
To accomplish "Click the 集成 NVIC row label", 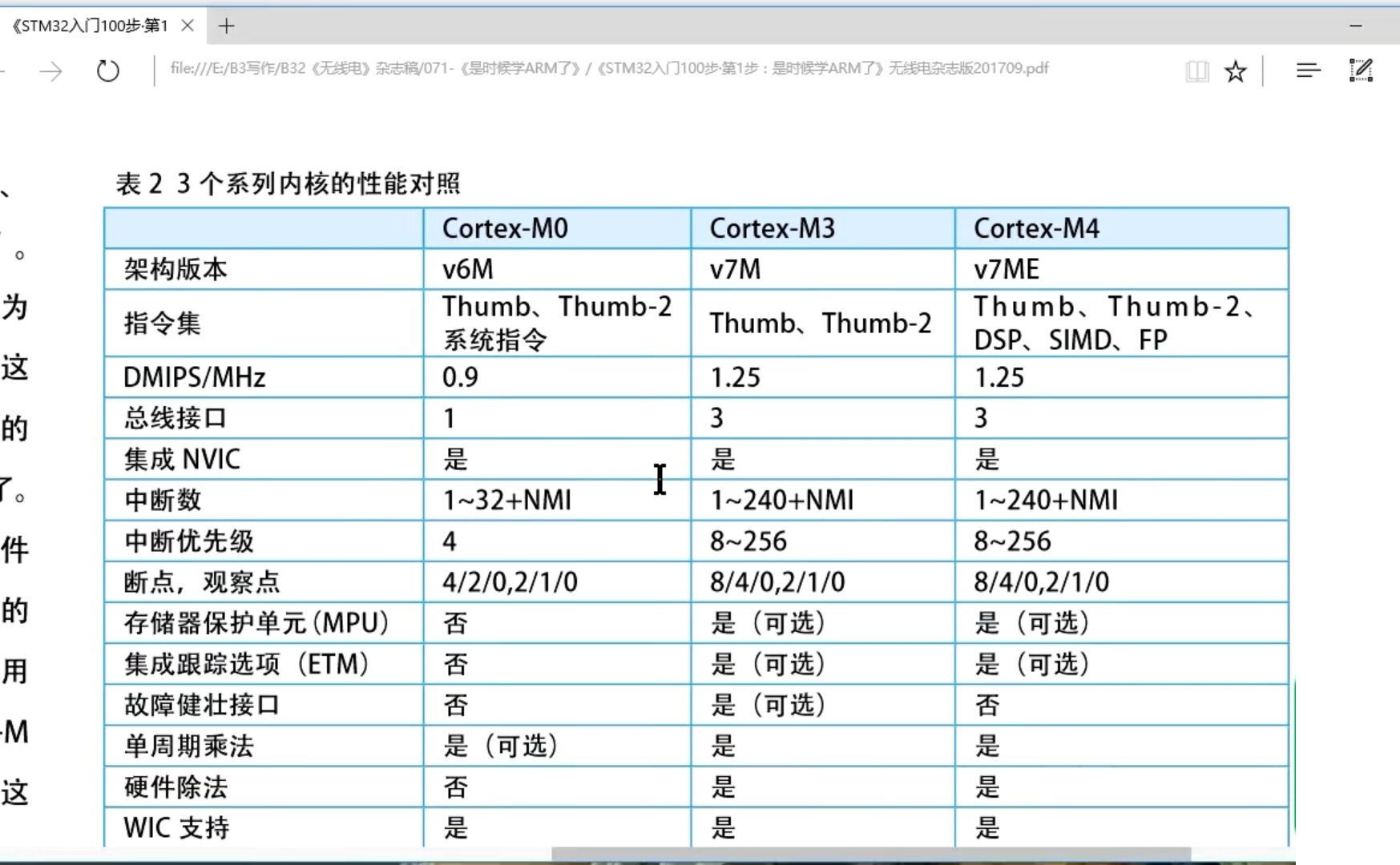I will click(x=182, y=459).
